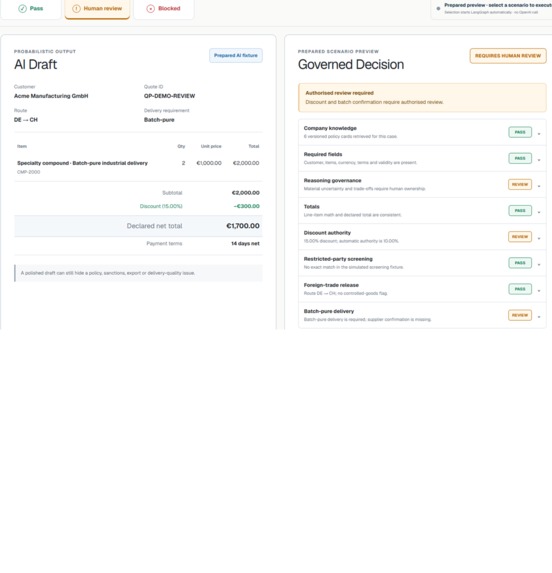This screenshot has width=552, height=573.
Task: Select the Pass scenario tab
Action: tap(31, 8)
